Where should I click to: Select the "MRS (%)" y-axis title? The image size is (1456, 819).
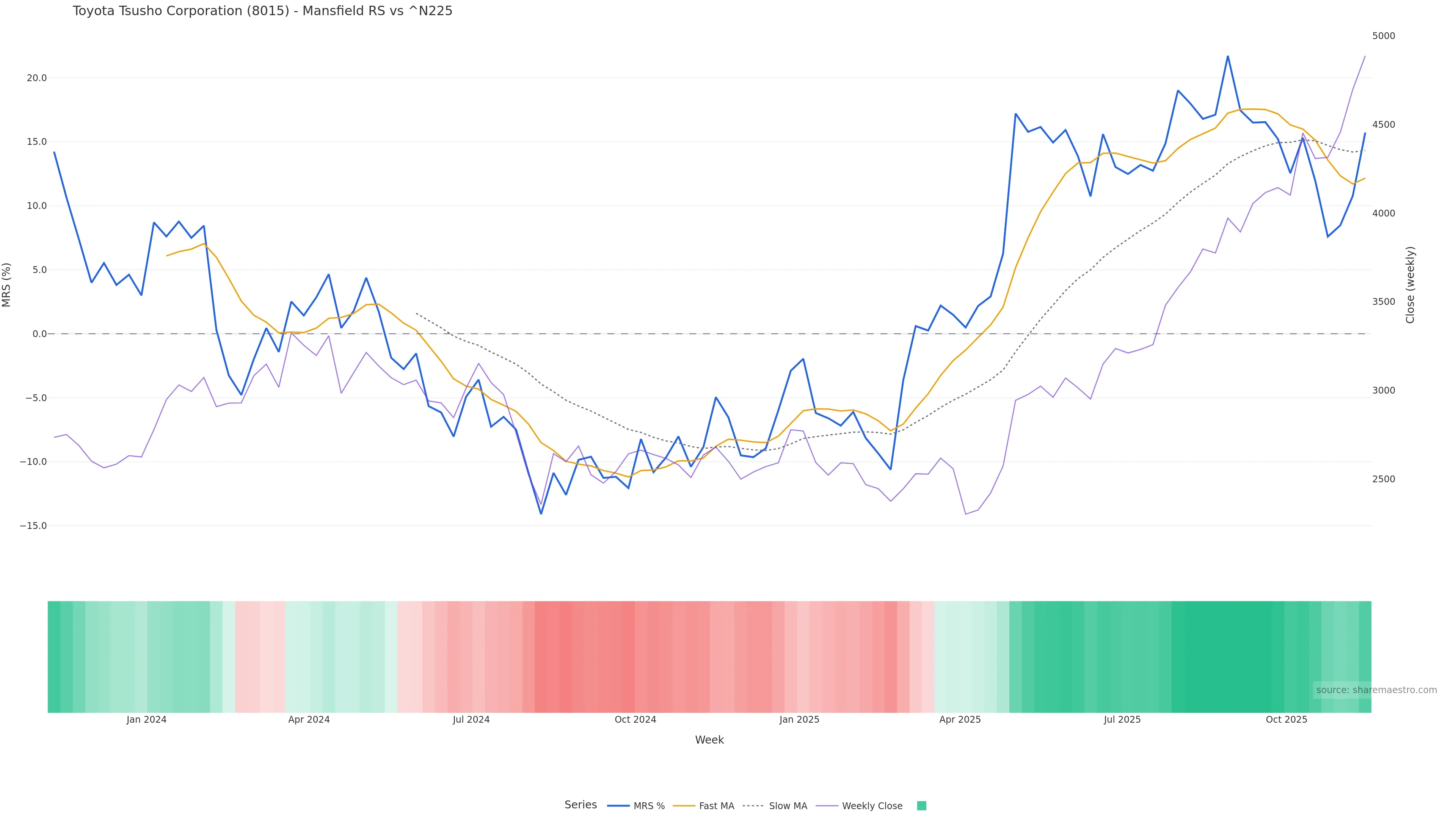point(7,285)
